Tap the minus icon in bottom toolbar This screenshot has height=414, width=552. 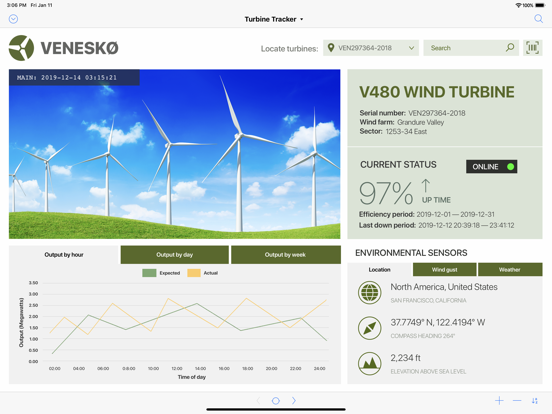[x=517, y=401]
